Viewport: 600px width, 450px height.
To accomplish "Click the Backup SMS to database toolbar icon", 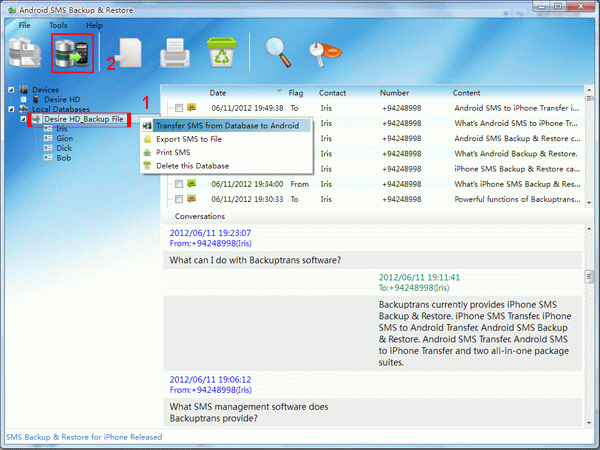I will click(25, 53).
